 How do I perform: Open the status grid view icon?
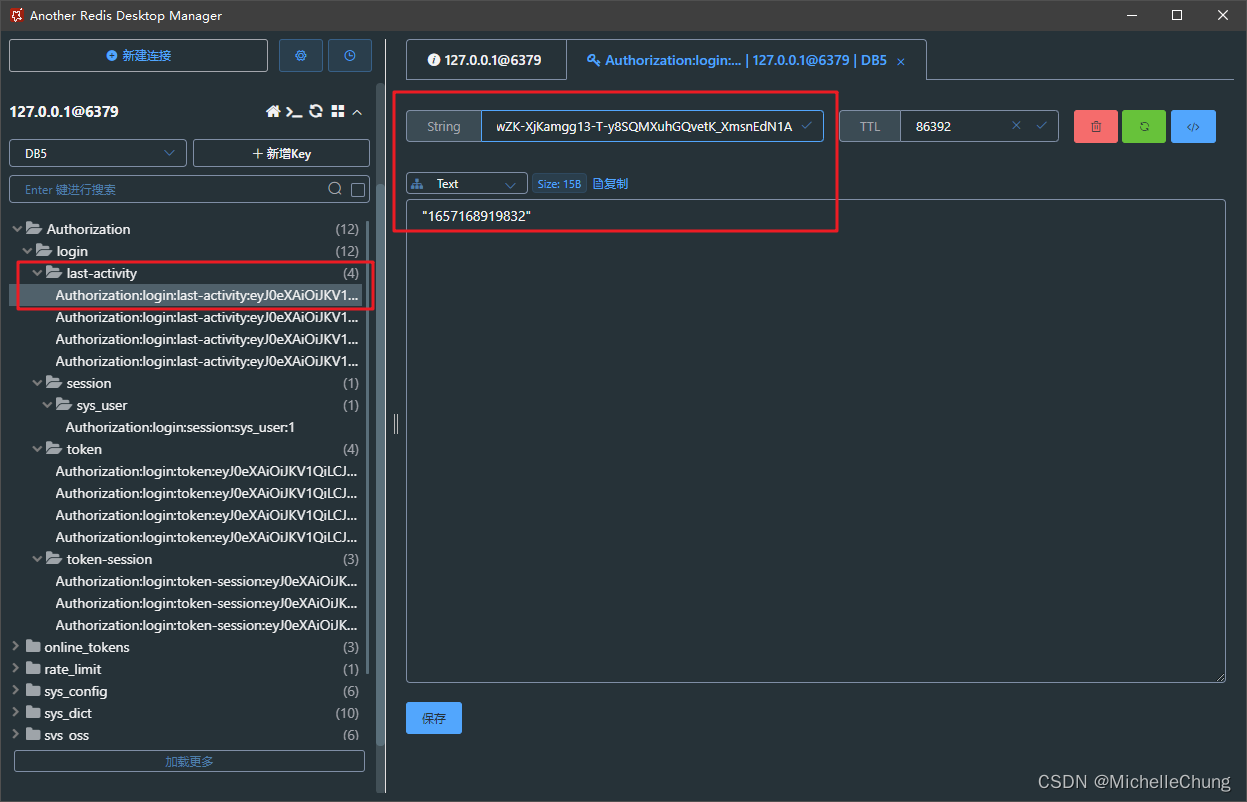tap(337, 111)
